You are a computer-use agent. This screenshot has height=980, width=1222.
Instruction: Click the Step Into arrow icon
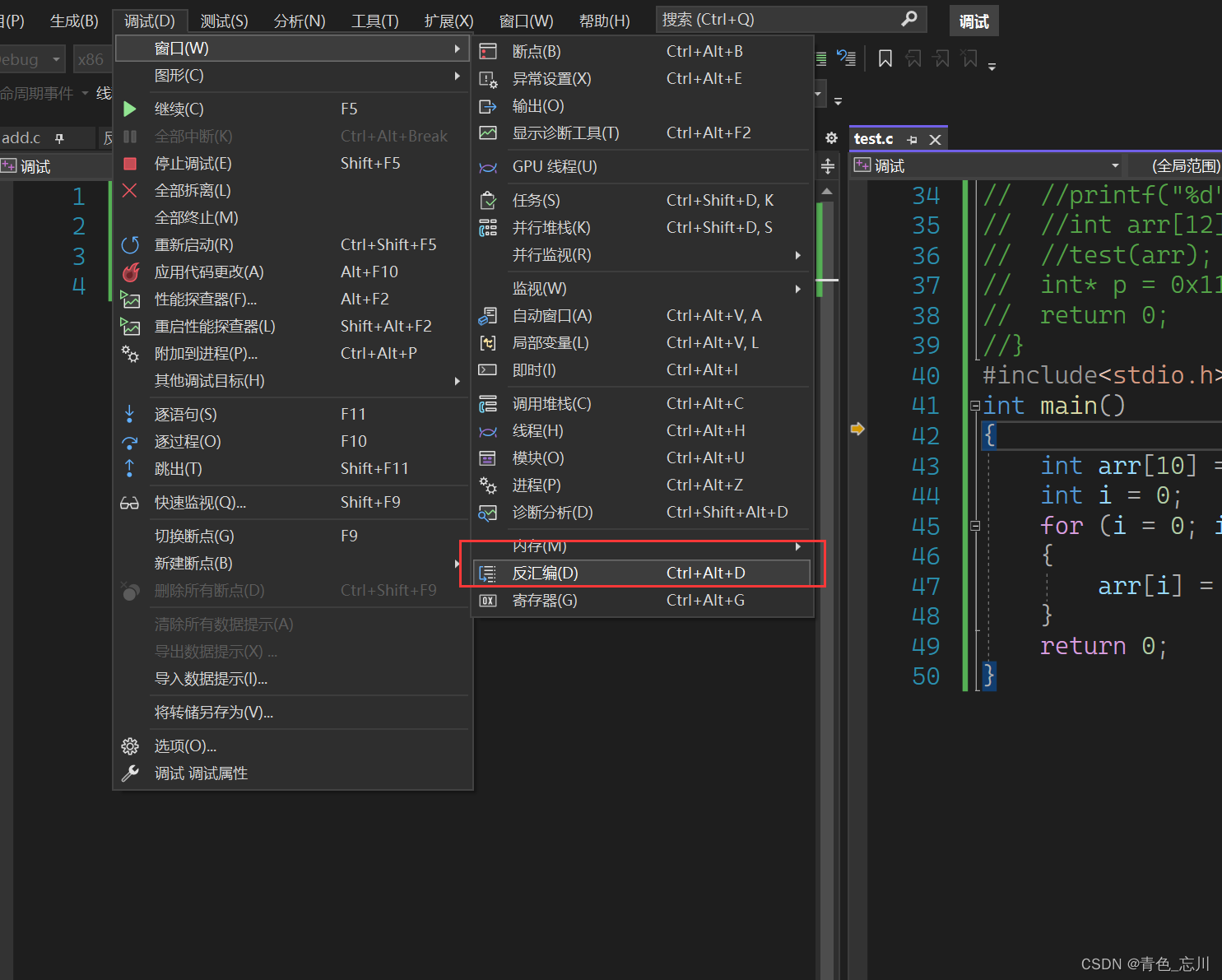pos(130,415)
